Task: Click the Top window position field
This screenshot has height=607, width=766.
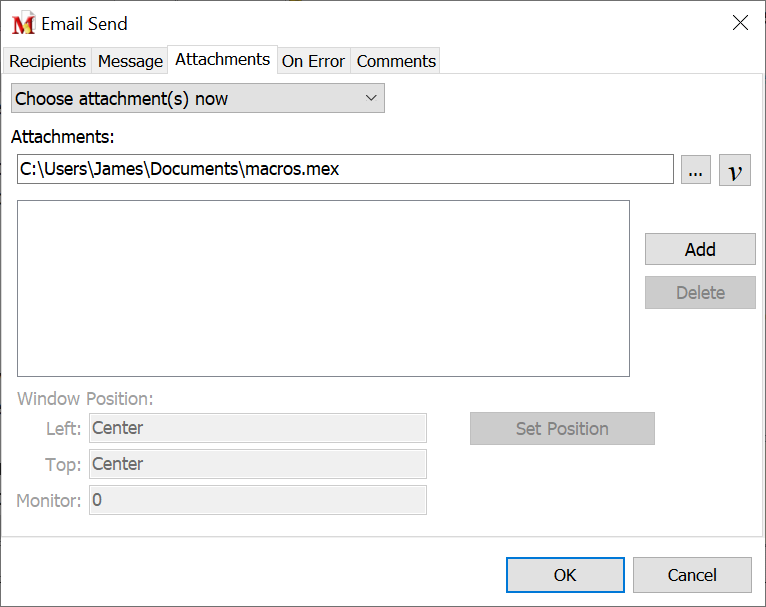Action: click(258, 464)
